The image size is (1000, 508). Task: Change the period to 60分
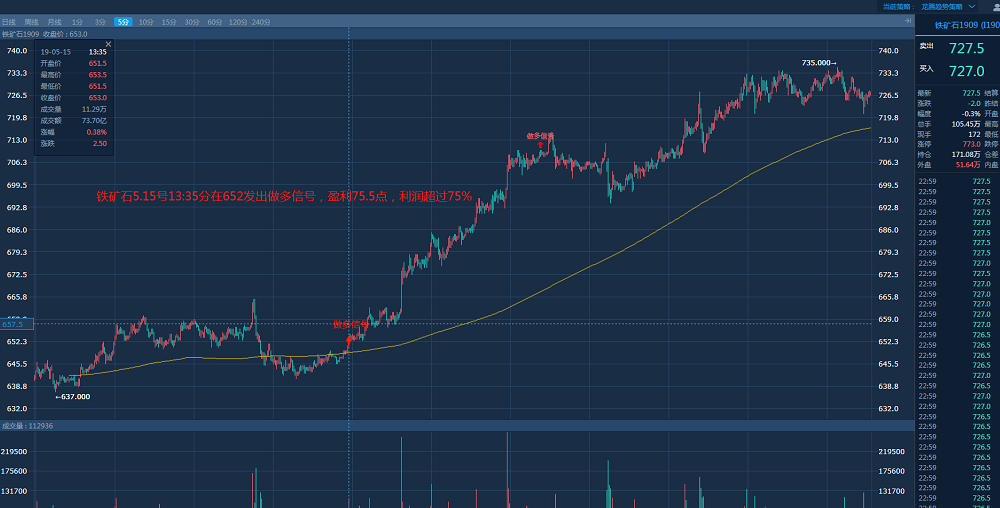point(214,21)
